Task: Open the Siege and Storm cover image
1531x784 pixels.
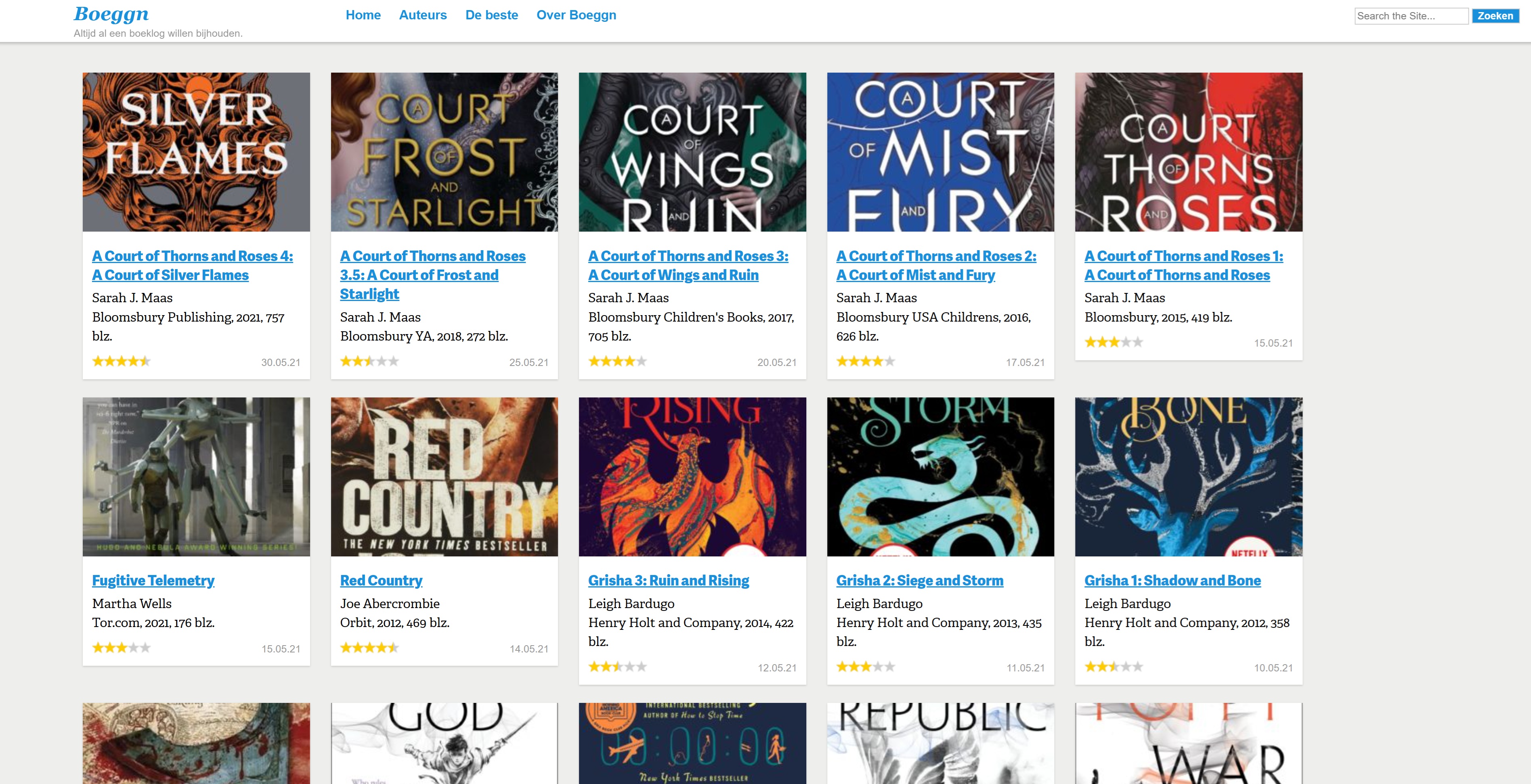Action: coord(940,477)
